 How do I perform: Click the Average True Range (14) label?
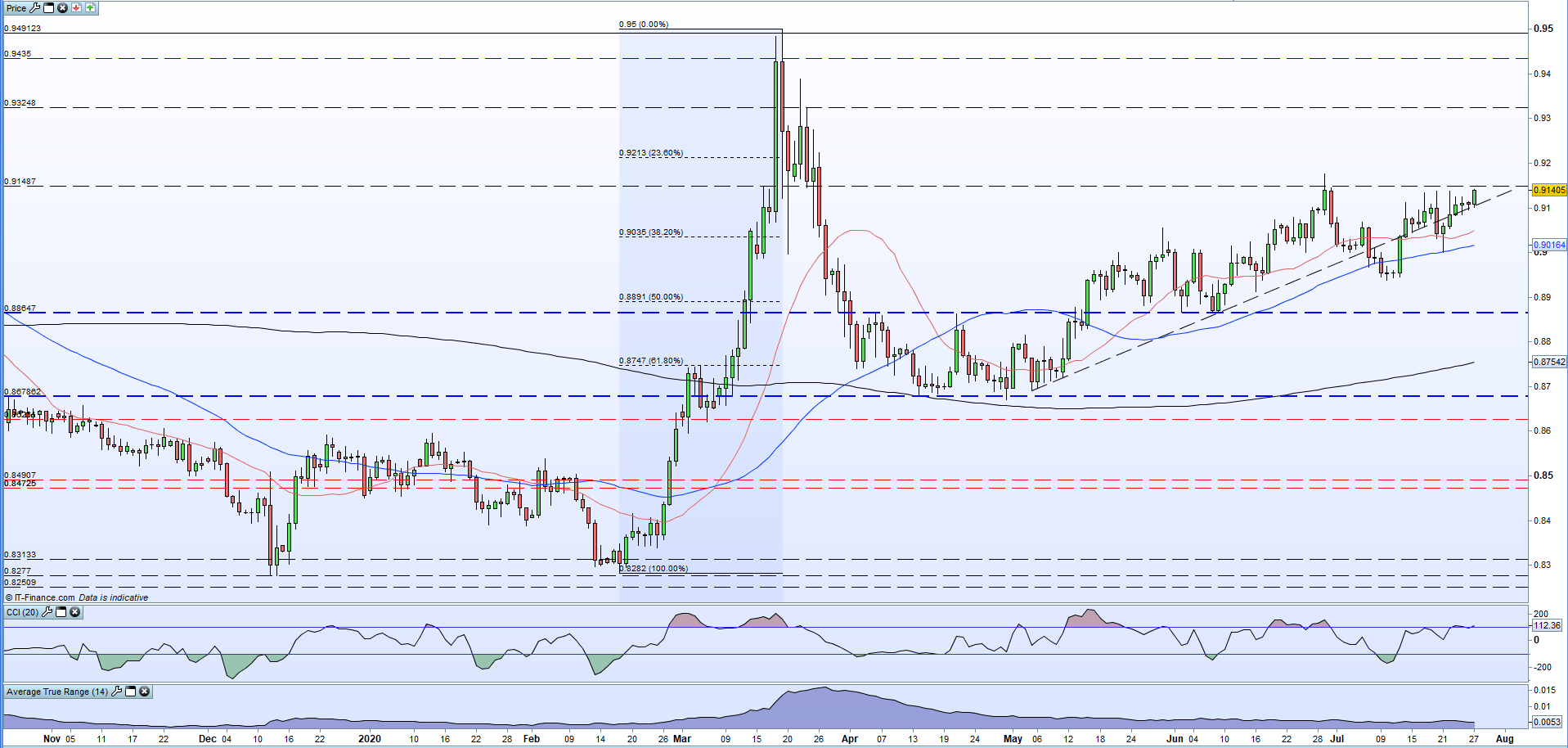(x=57, y=692)
